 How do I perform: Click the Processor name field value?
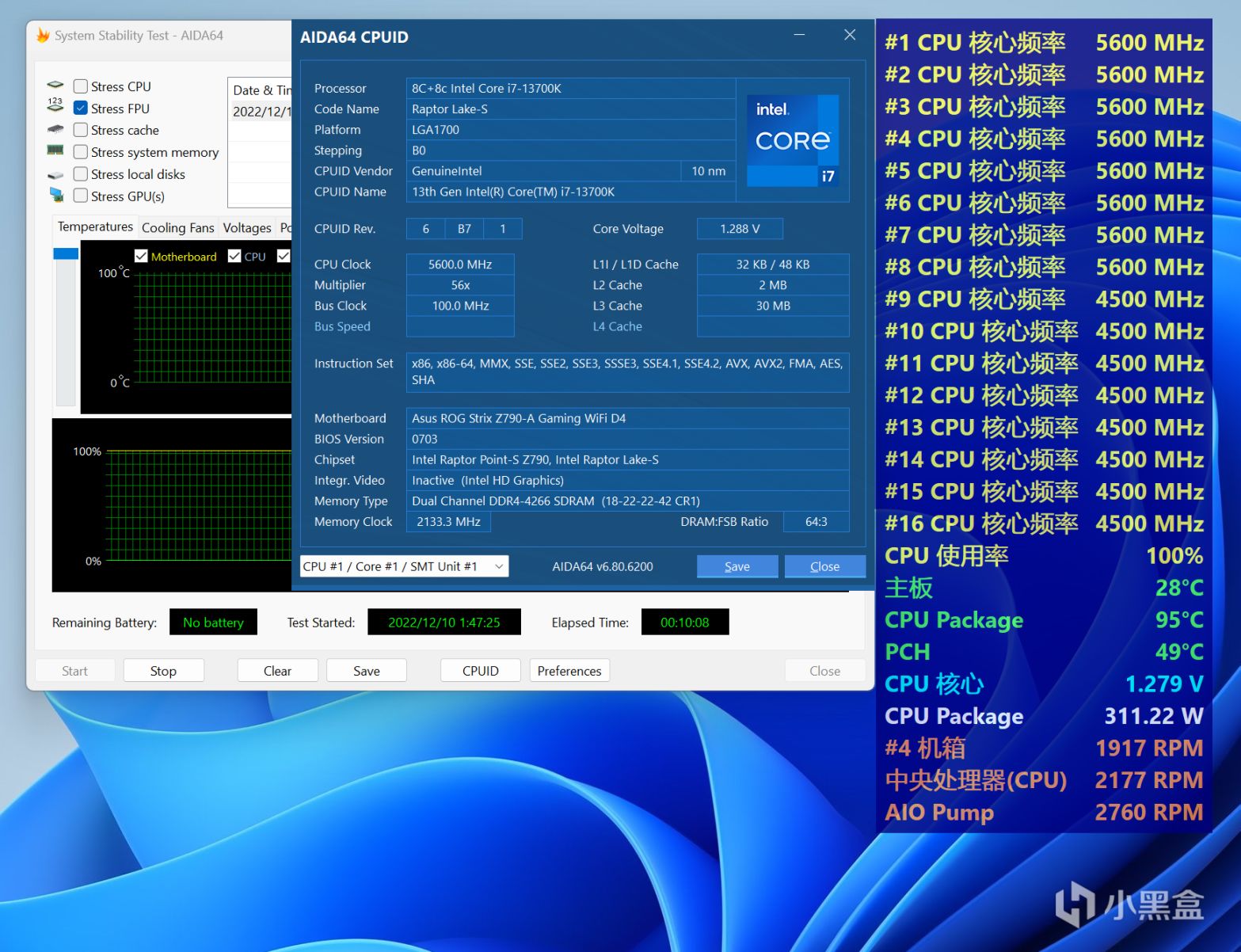pos(571,88)
